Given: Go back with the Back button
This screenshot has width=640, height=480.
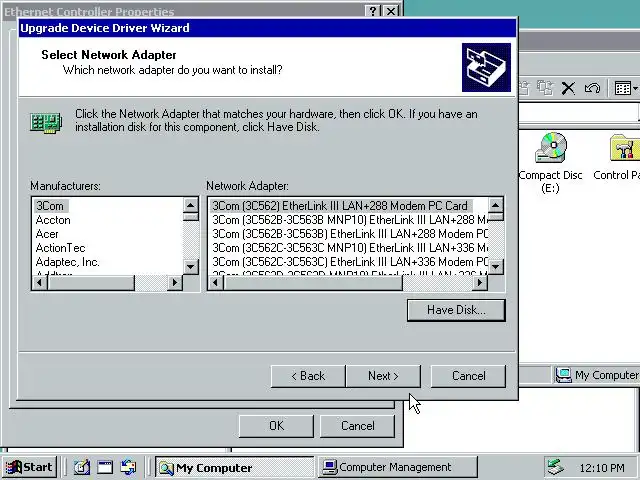Looking at the screenshot, I should point(308,376).
